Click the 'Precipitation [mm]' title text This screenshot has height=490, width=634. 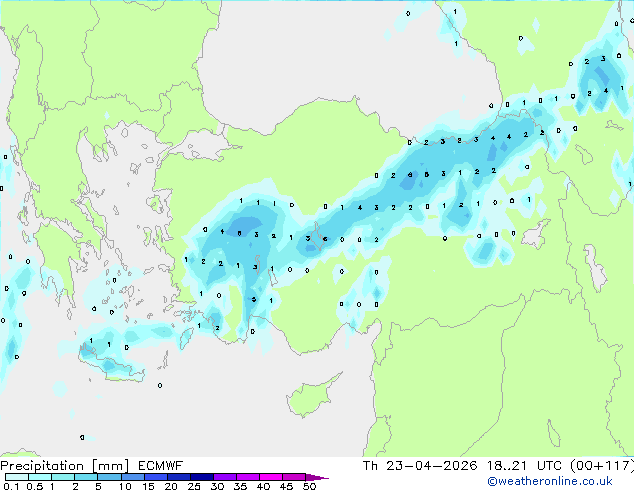tap(64, 466)
